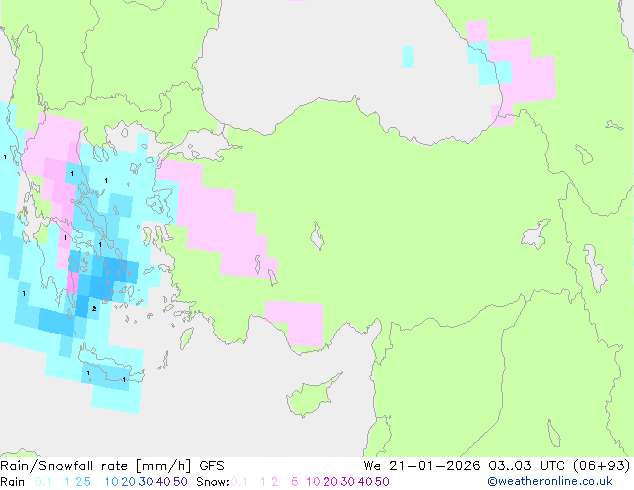Click the Snow legend 30 value
The width and height of the screenshot is (634, 490).
click(x=348, y=482)
